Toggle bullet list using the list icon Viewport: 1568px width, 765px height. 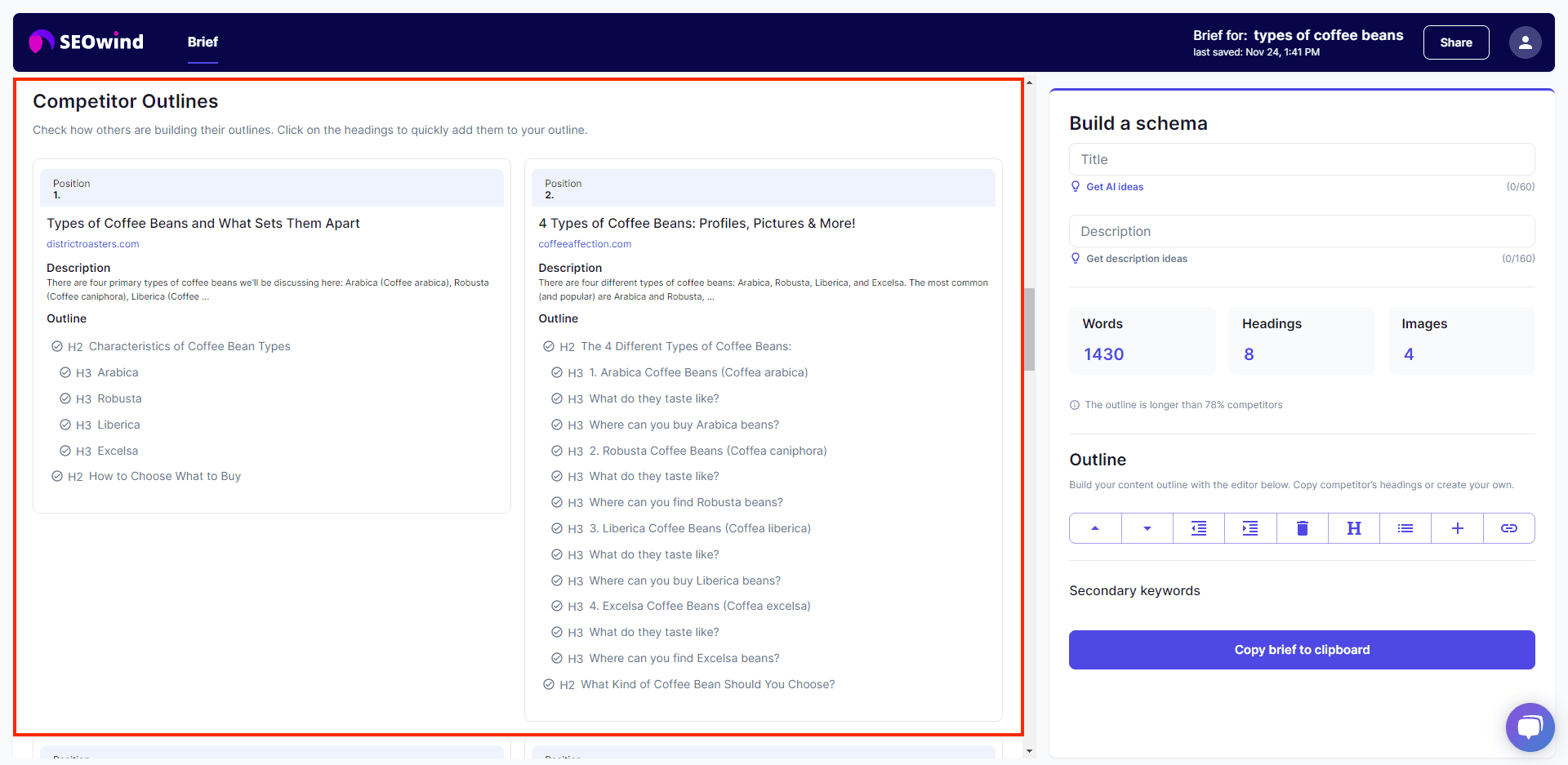coord(1405,528)
